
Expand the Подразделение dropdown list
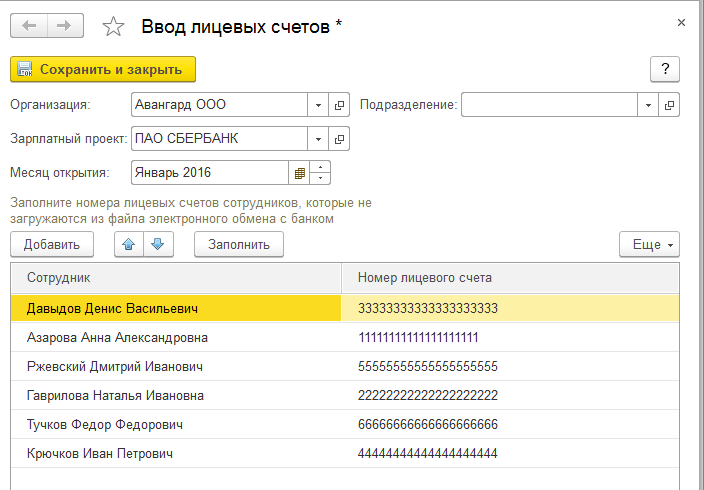point(648,104)
